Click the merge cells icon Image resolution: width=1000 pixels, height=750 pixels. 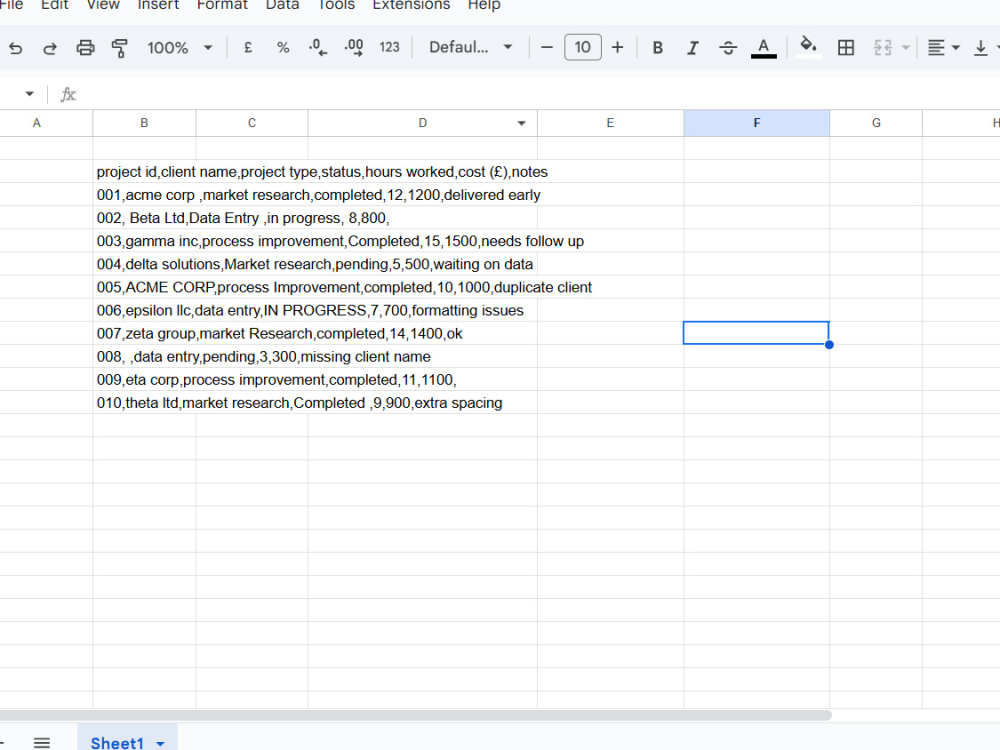(883, 48)
